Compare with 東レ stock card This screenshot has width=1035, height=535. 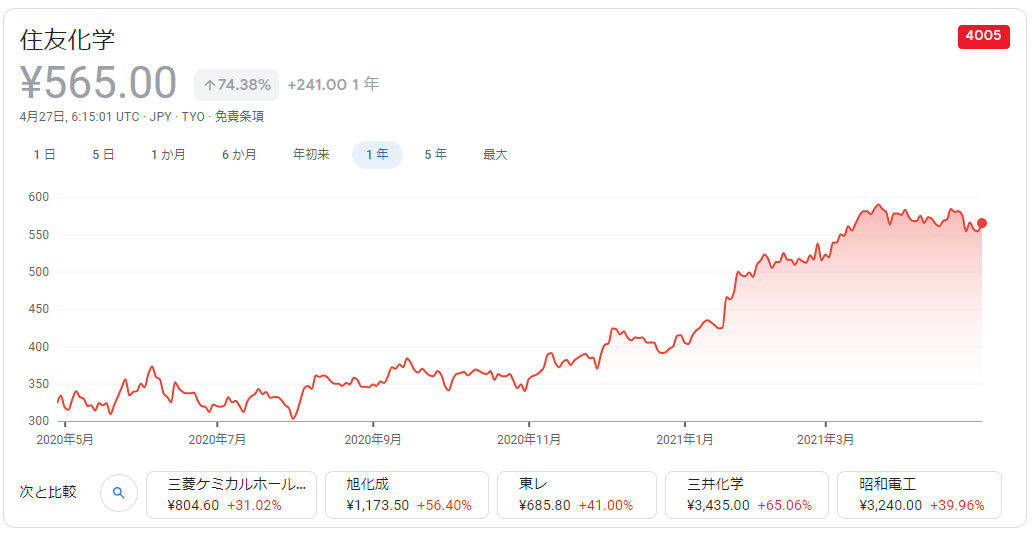click(x=576, y=495)
